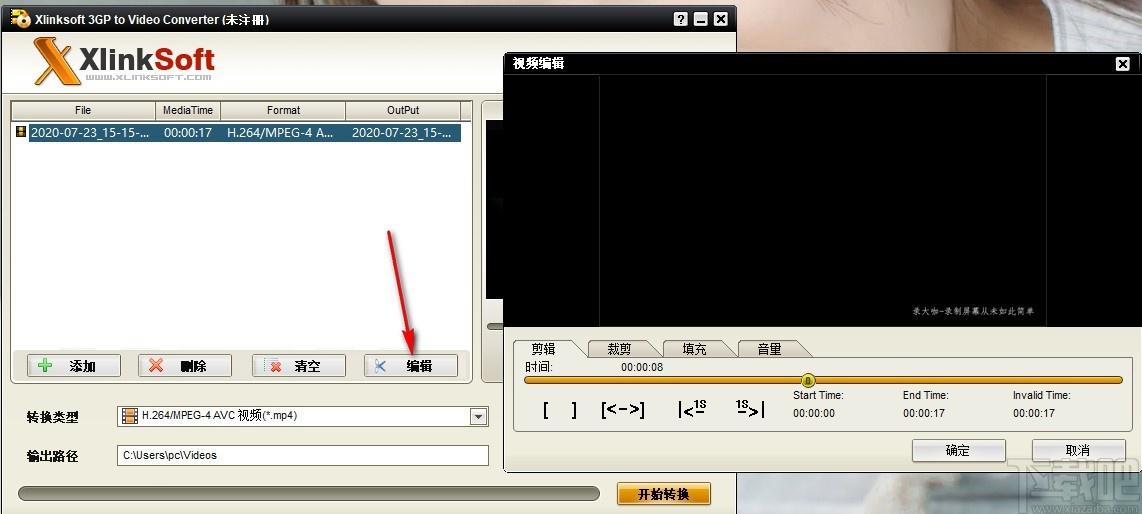
Task: Close the main converter window
Action: (720, 20)
